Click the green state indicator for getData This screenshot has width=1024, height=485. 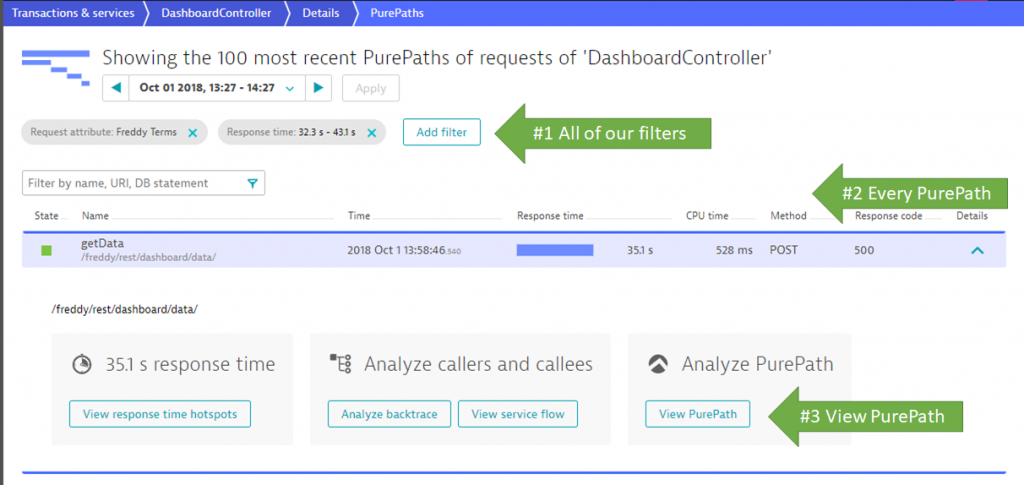tap(46, 251)
